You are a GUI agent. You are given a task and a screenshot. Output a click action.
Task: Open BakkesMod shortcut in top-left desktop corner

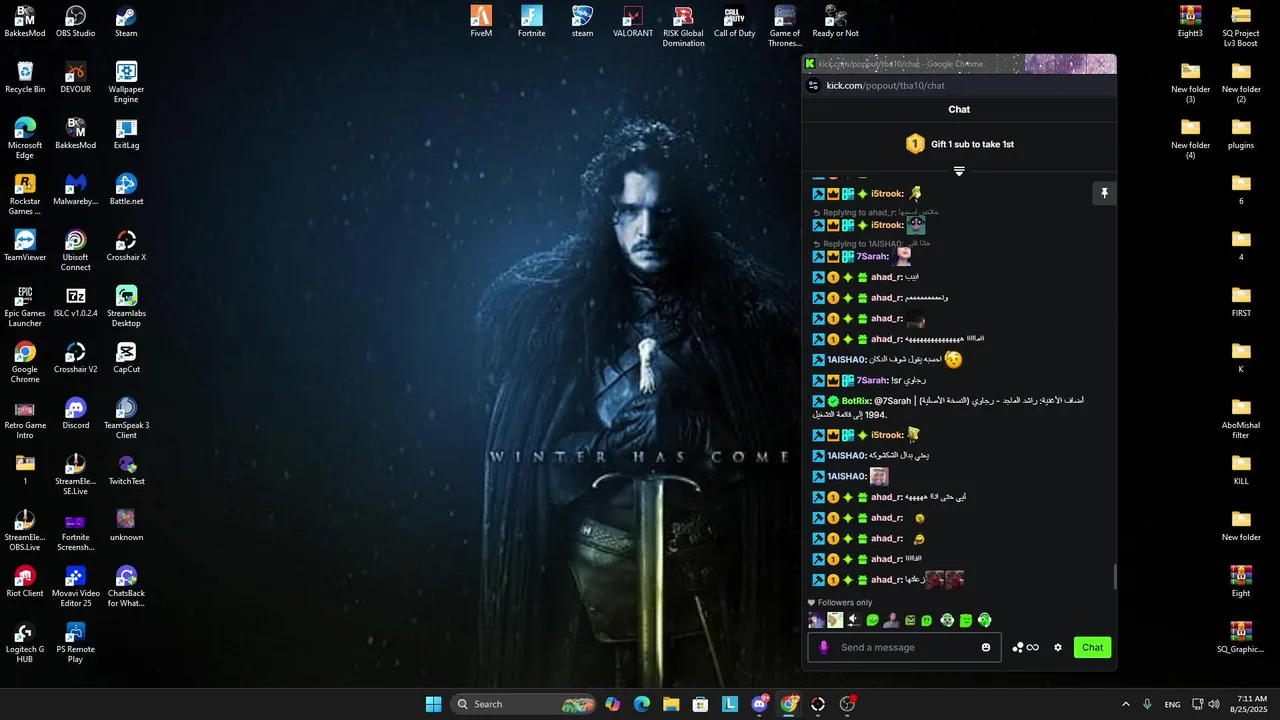click(x=25, y=21)
